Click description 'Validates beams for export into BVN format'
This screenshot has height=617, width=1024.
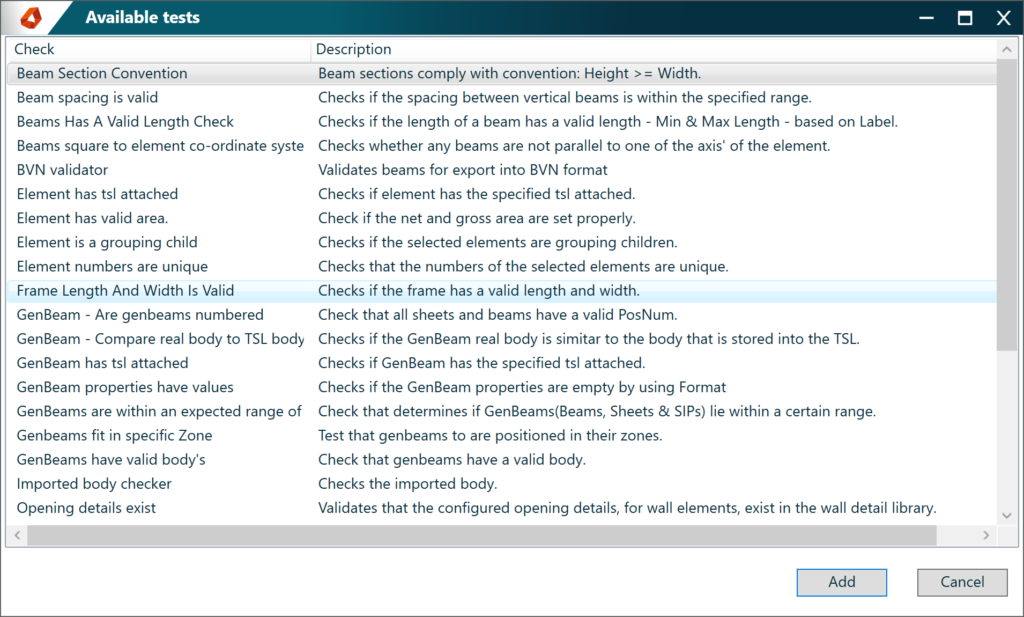tap(462, 170)
